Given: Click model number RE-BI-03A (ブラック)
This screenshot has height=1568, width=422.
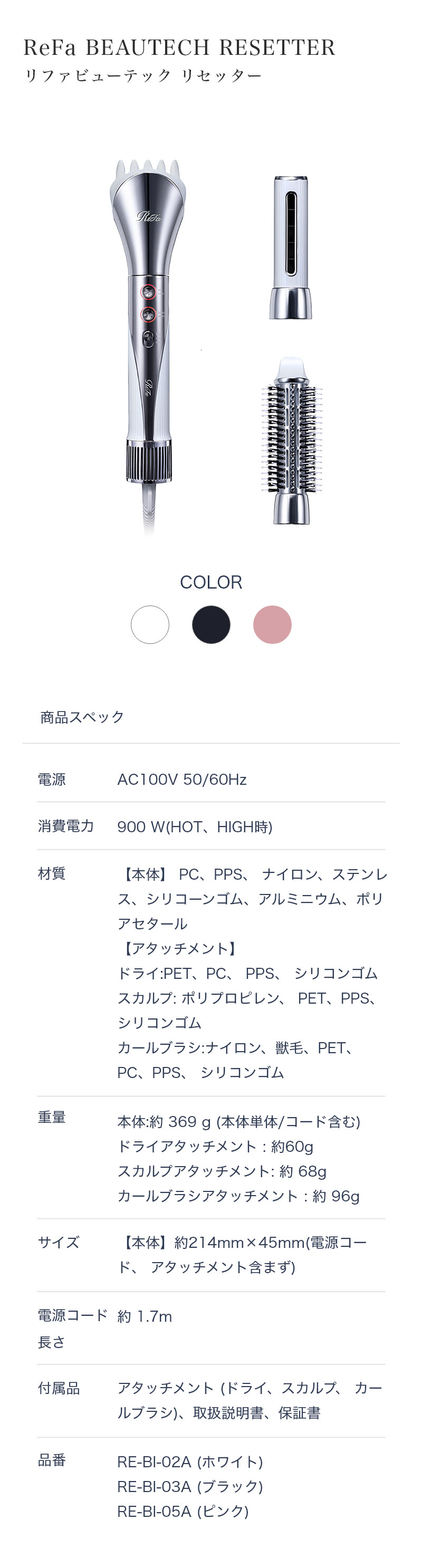Looking at the screenshot, I should (190, 1486).
